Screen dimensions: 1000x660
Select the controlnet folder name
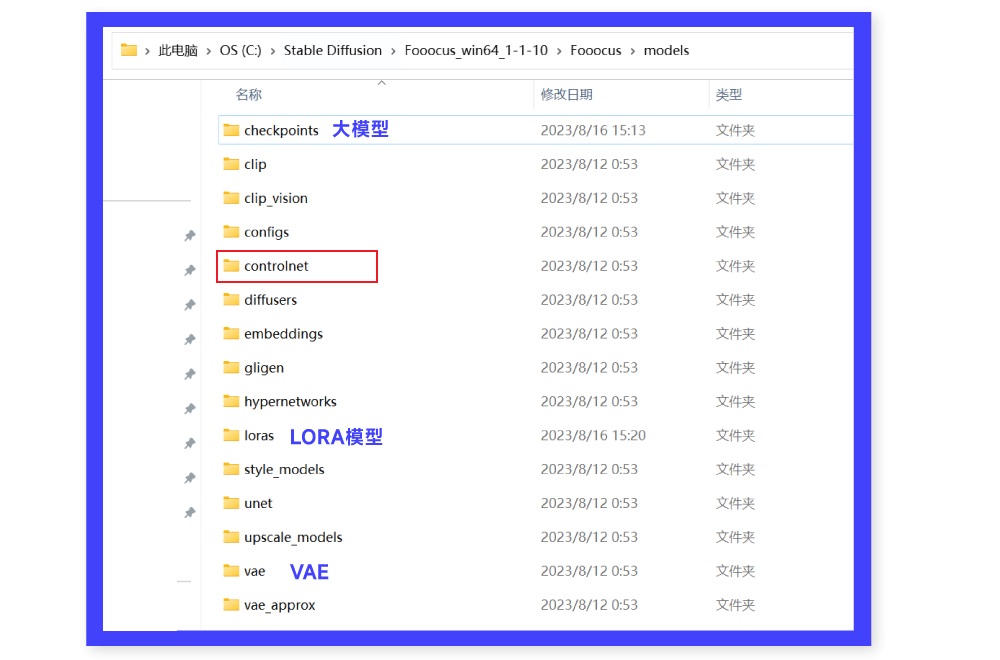pos(276,266)
